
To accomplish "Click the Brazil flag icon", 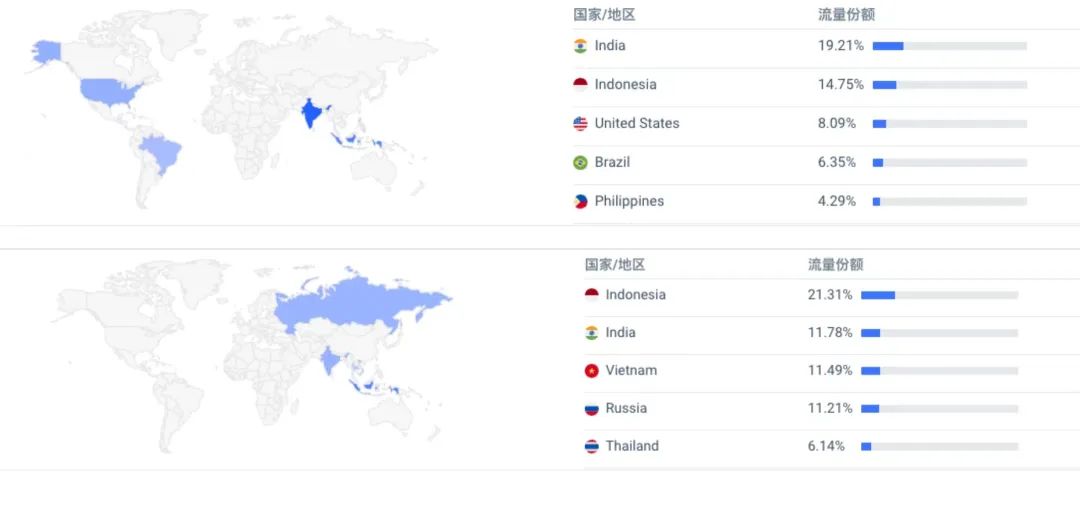I will click(580, 163).
